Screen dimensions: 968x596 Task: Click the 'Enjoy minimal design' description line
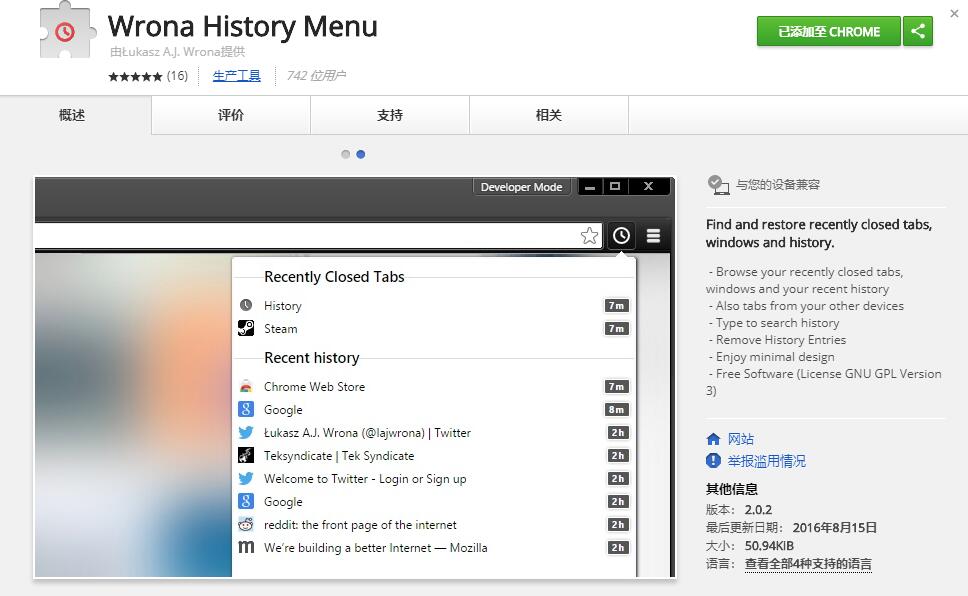772,357
